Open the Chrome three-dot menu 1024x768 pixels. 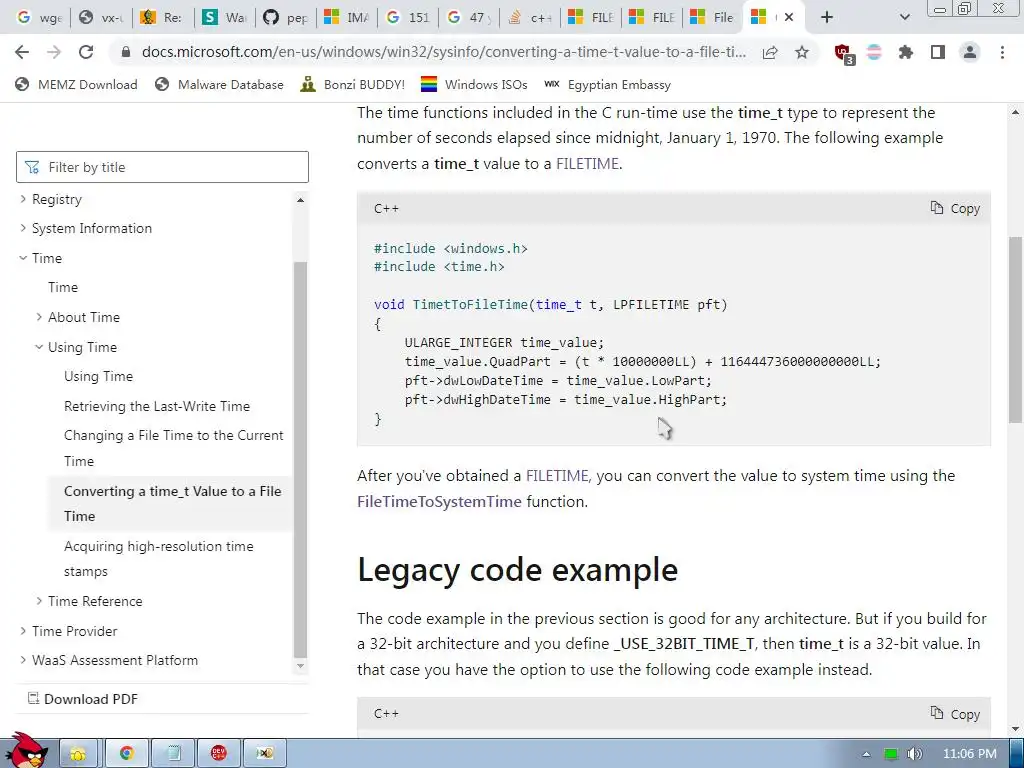point(1002,52)
